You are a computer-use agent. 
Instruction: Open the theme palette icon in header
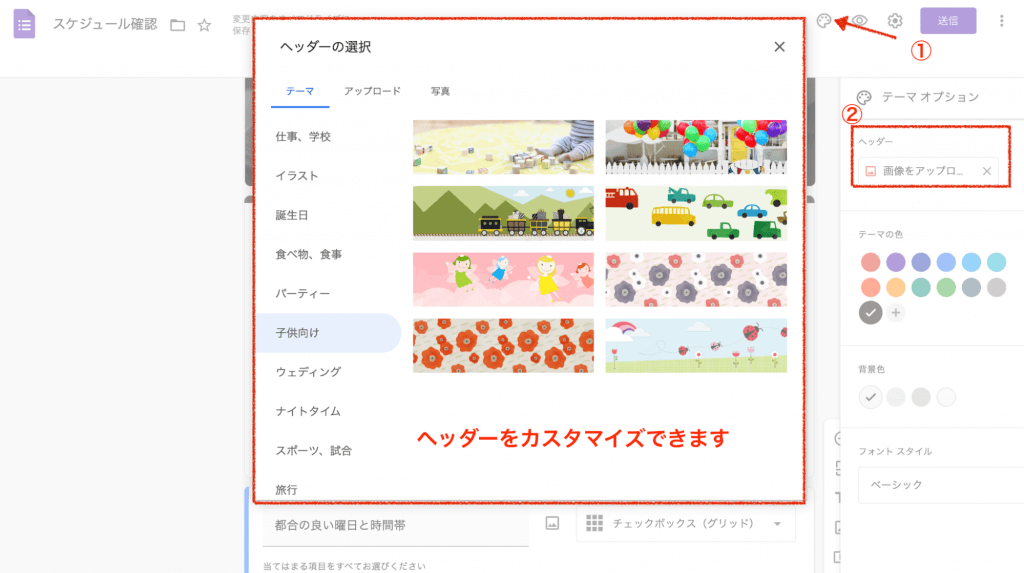click(x=824, y=21)
